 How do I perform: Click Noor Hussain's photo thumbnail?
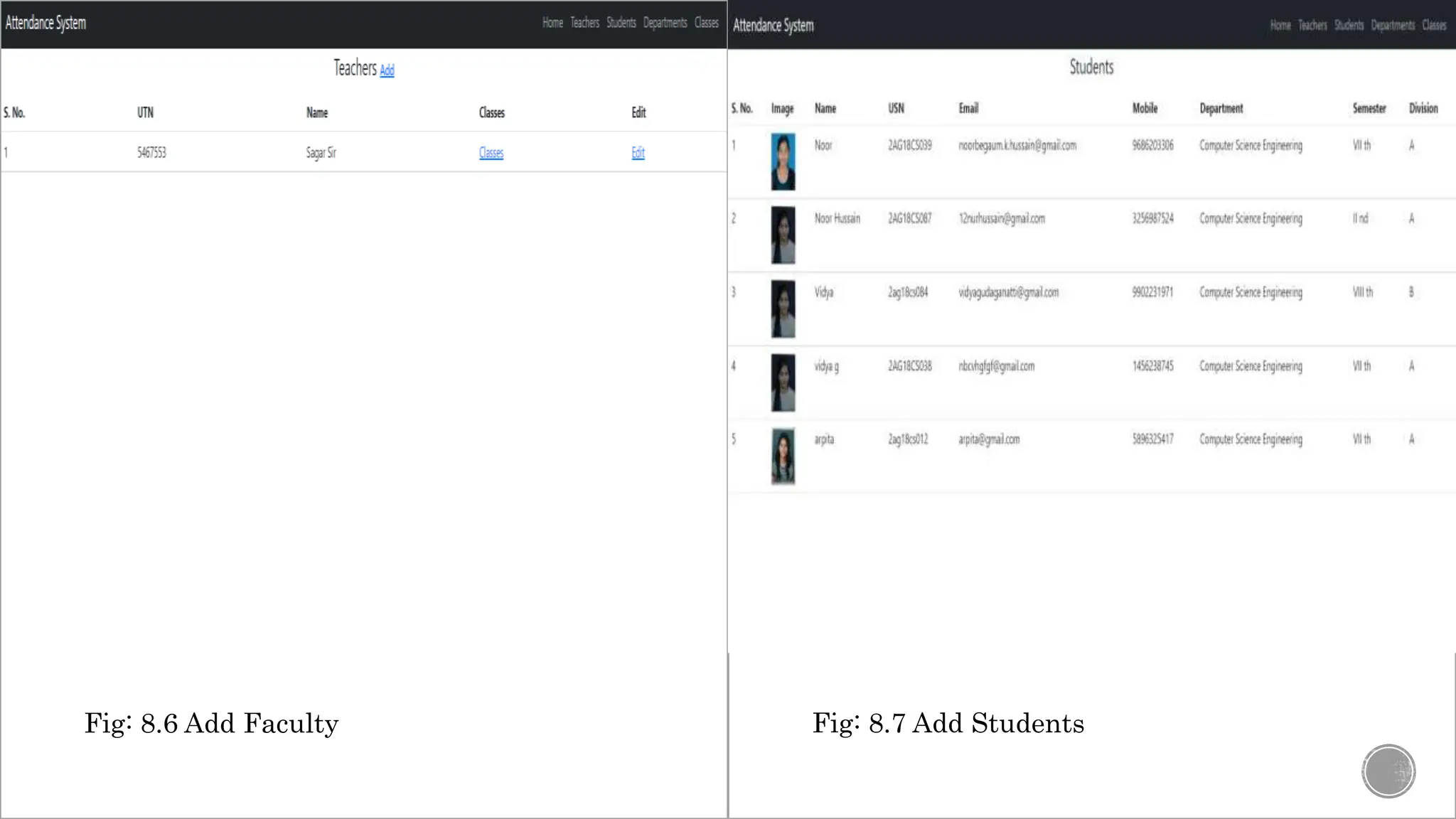[783, 235]
